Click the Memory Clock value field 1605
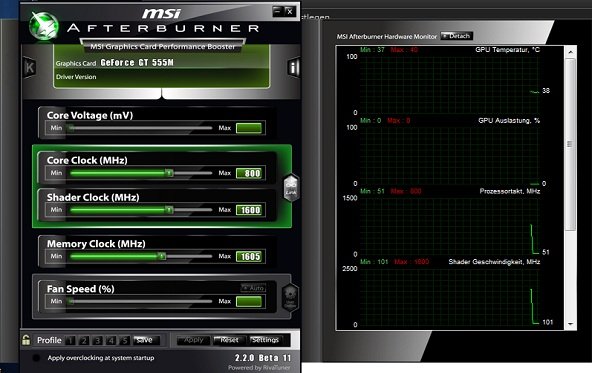 tap(249, 256)
